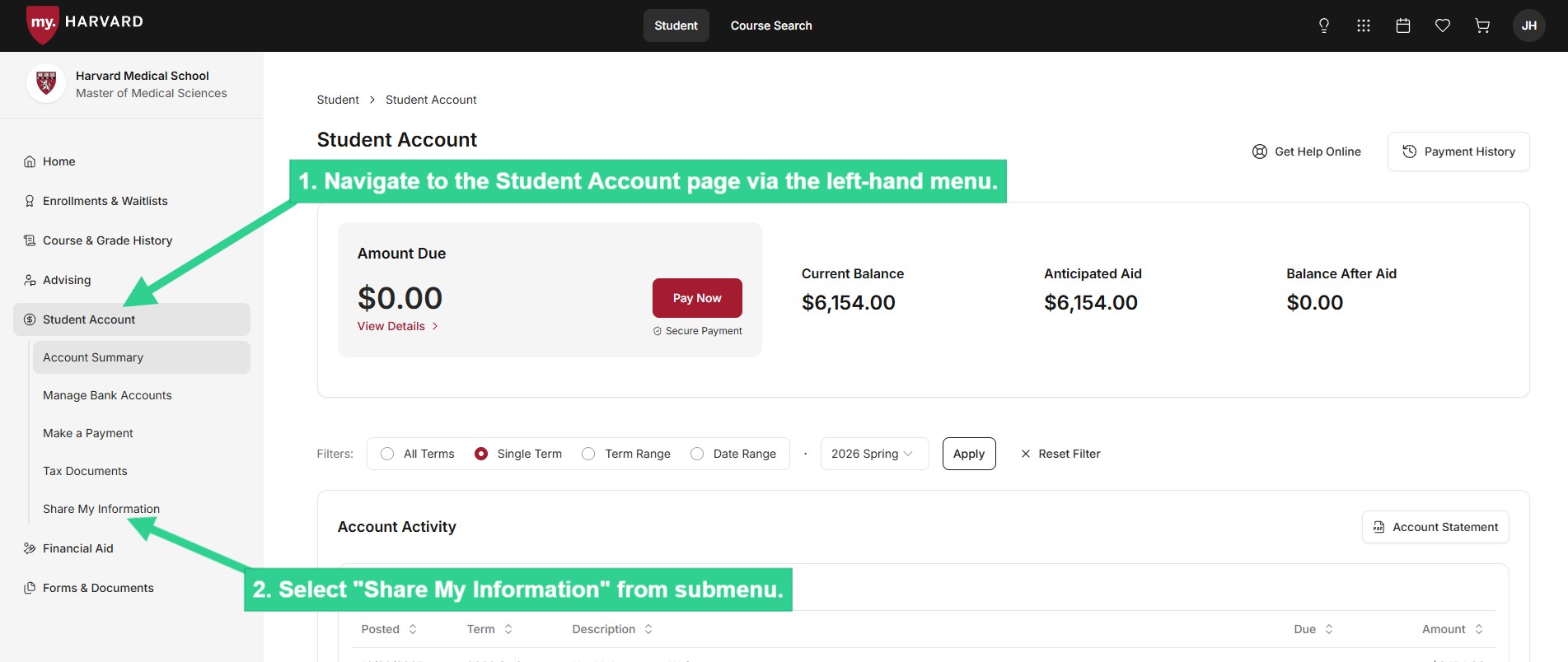Screen dimensions: 1568x662
Task: Sort by the Term column arrows
Action: 508,629
